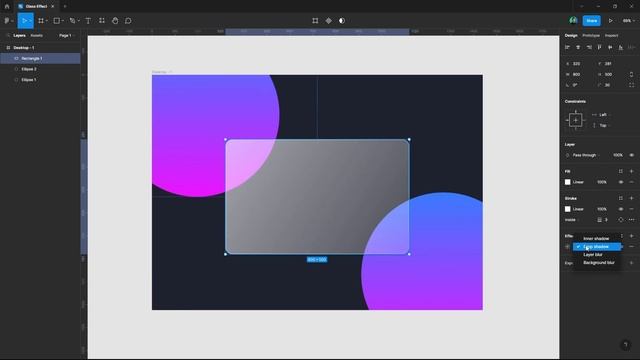Open advanced stroke options three-dots icon

(x=631, y=220)
